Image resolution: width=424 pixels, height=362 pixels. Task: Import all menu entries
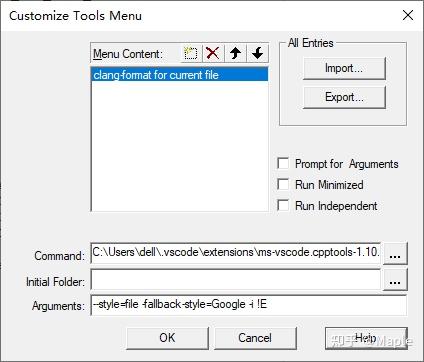coord(344,68)
